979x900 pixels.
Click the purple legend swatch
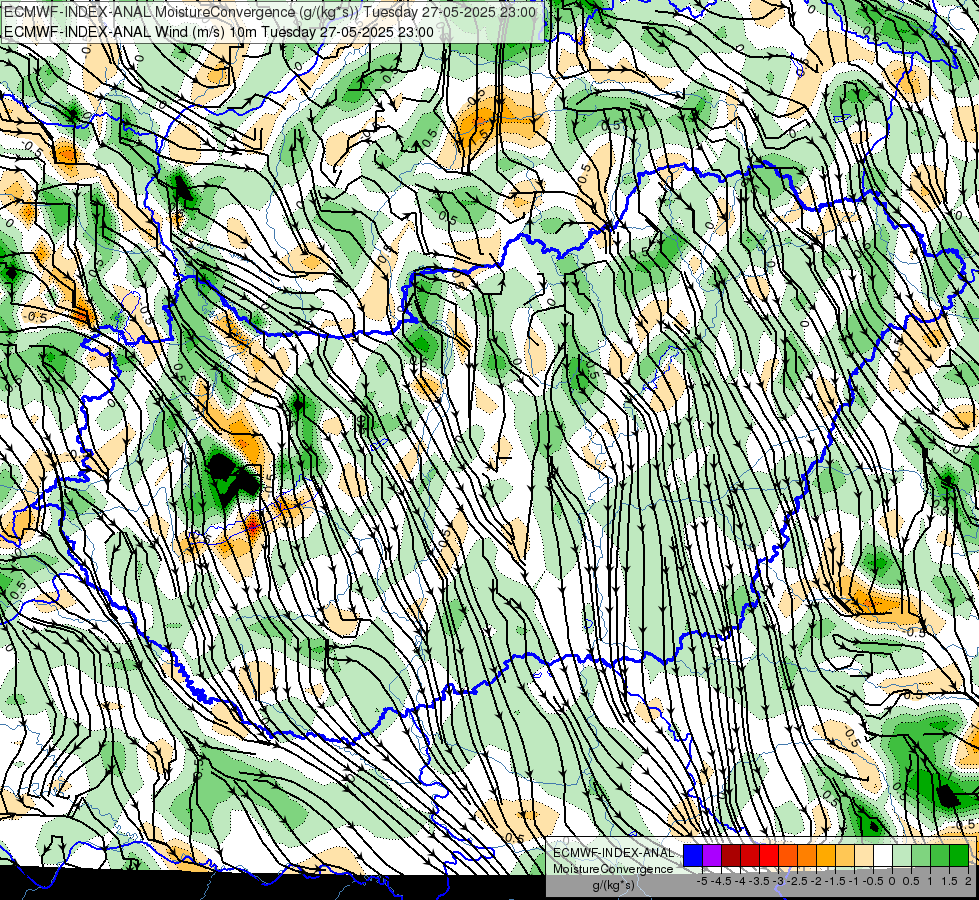pos(712,856)
